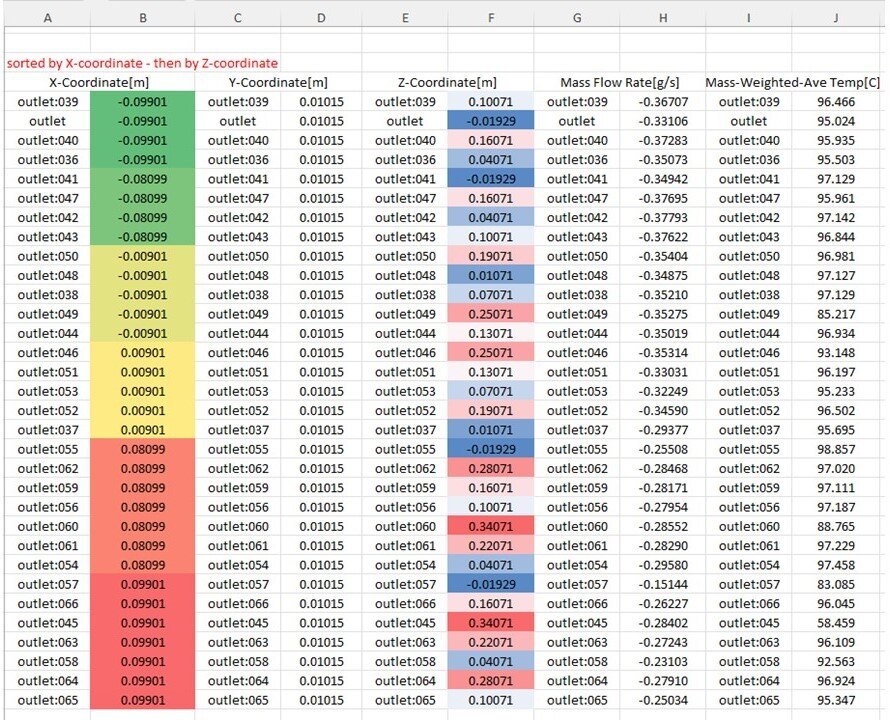Viewport: 890px width, 720px height.
Task: Select the column J header
Action: tap(837, 17)
